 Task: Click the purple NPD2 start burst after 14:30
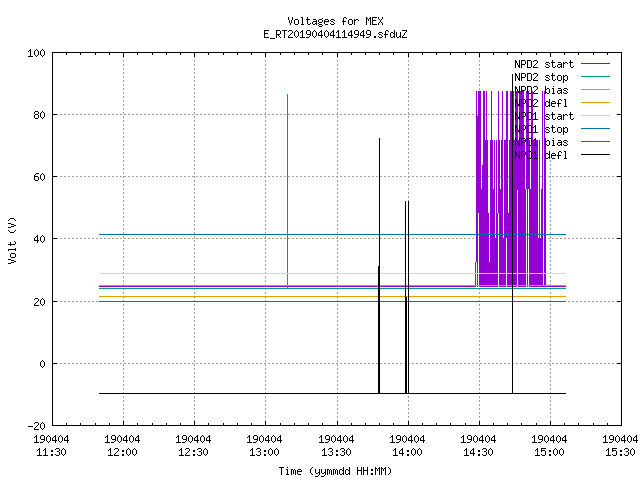tap(510, 188)
